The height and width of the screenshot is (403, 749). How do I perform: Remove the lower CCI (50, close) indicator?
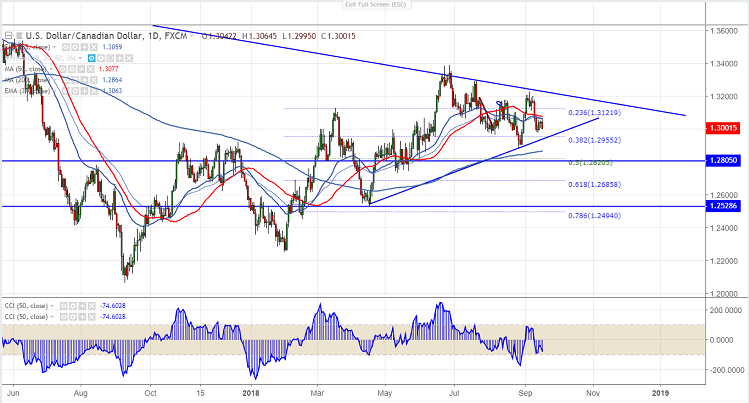click(x=92, y=317)
